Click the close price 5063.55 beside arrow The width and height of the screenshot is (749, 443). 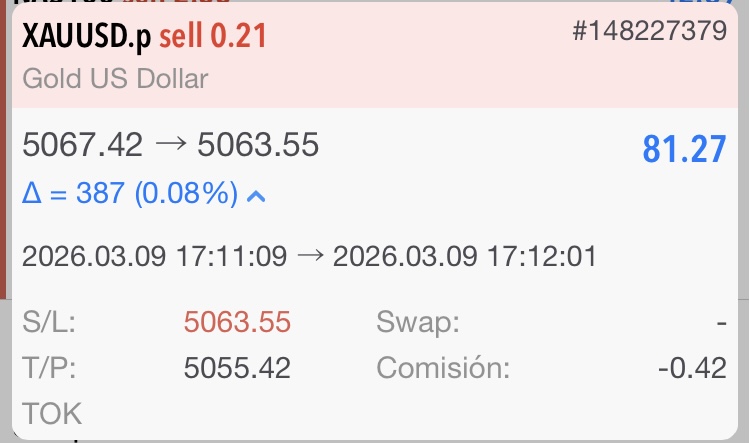point(258,147)
